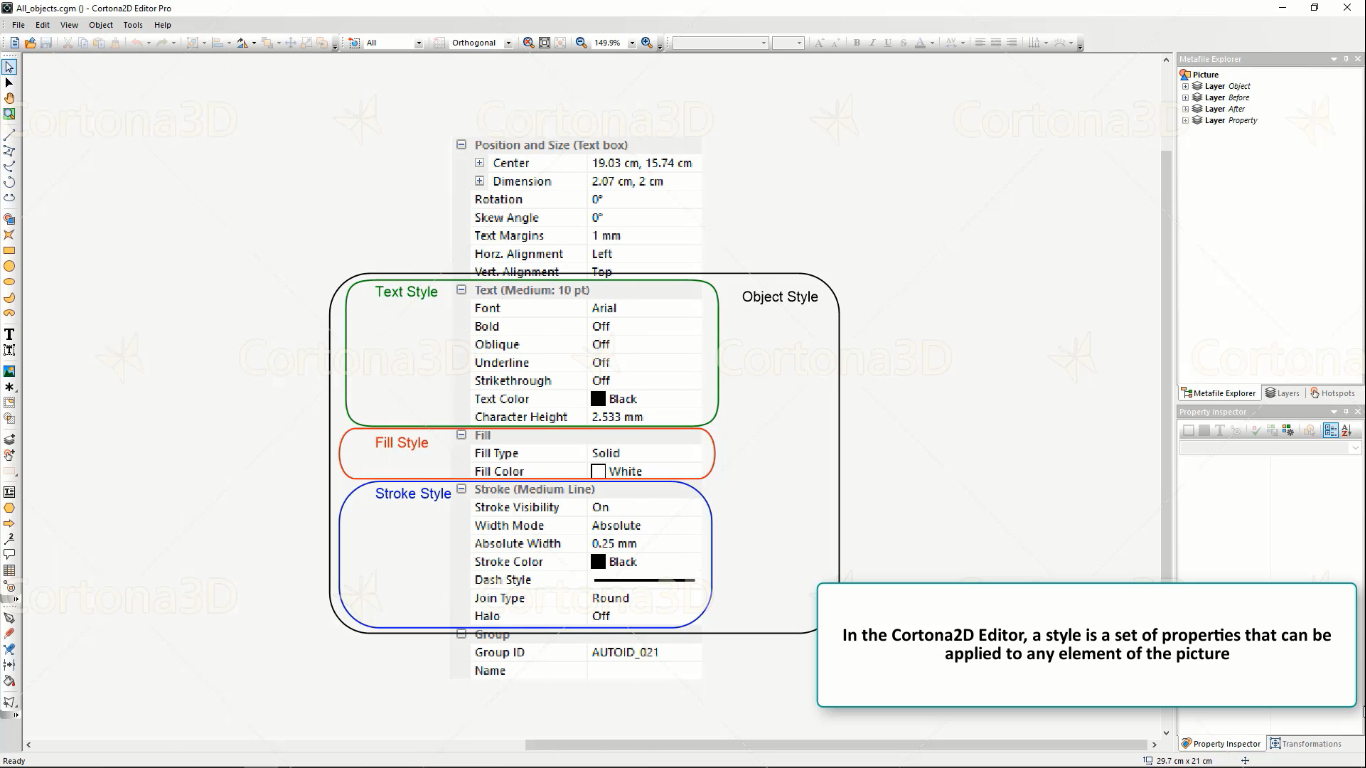Expand the Layer Property tree node

point(1185,120)
